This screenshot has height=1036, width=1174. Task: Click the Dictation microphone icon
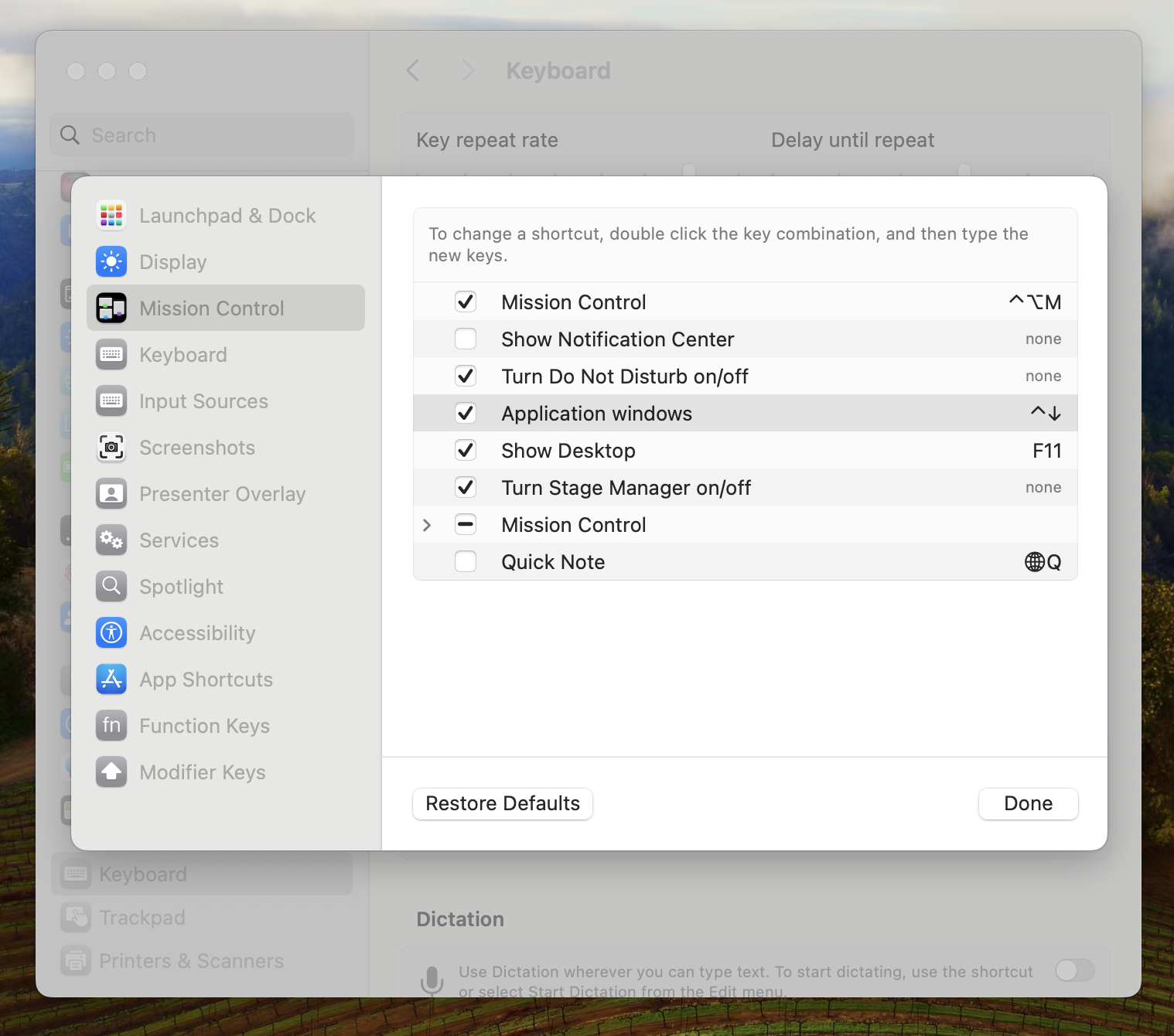click(432, 980)
